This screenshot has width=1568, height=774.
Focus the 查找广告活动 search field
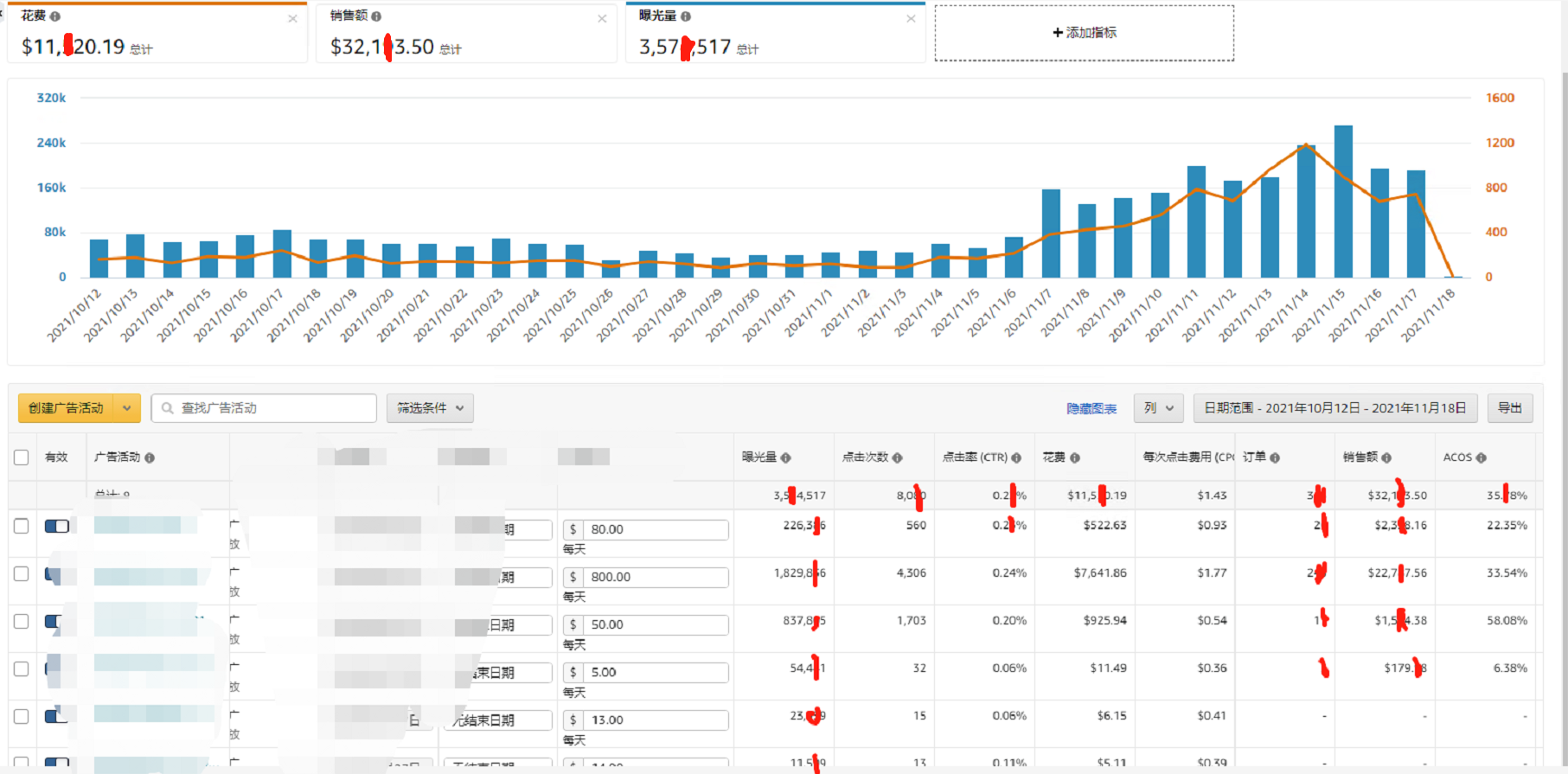tap(264, 408)
